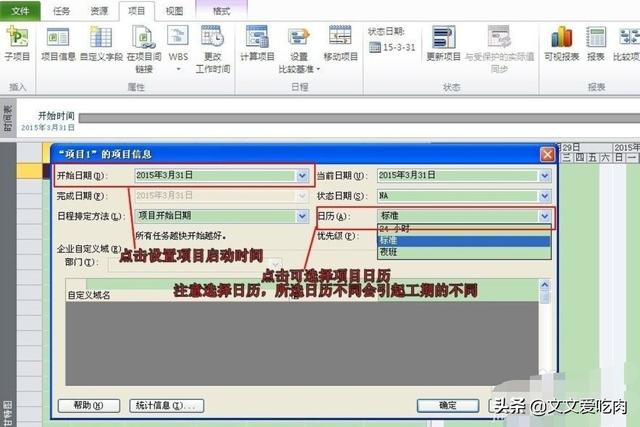Click the 确定 (OK) button
This screenshot has height=427, width=640.
pos(446,405)
